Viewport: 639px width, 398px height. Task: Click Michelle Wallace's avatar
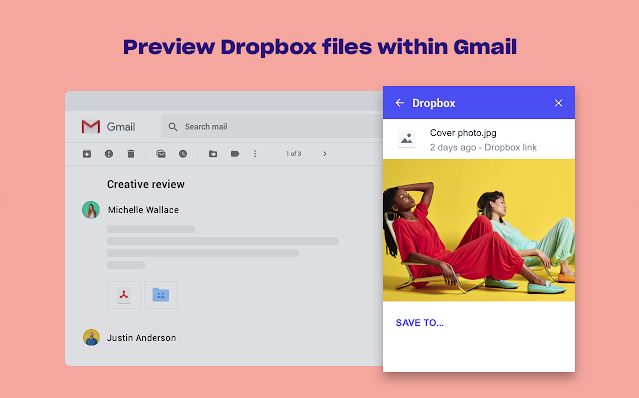coord(91,210)
